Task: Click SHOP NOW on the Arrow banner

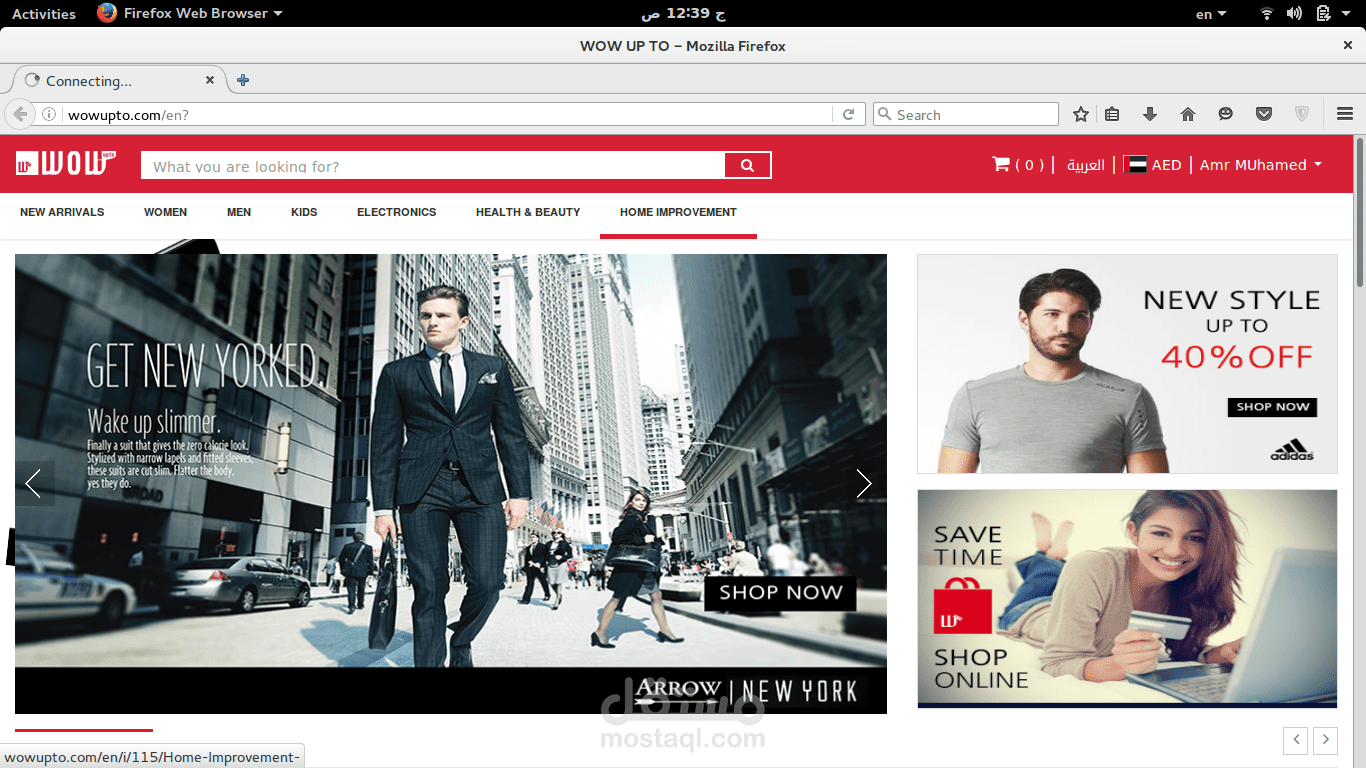Action: (780, 592)
